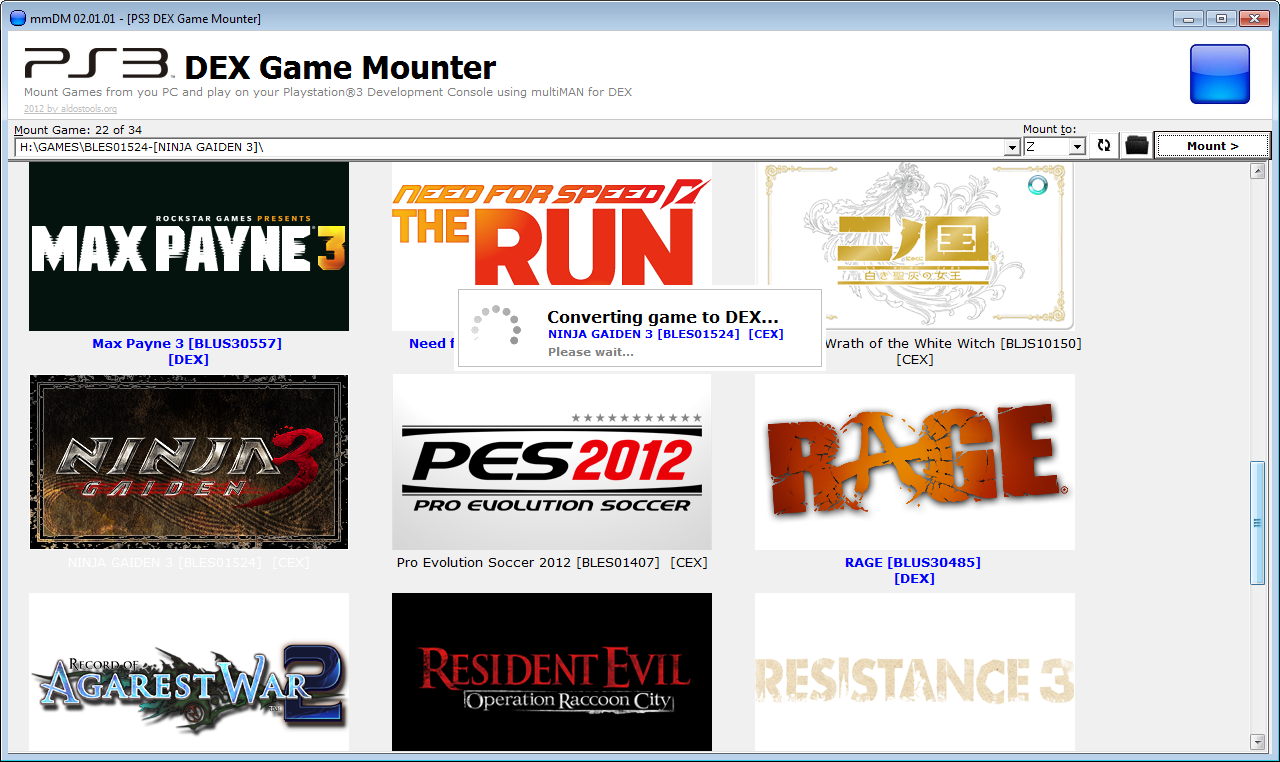This screenshot has width=1280, height=762.
Task: Click the RAGE [BLUS30485] title link
Action: [913, 562]
